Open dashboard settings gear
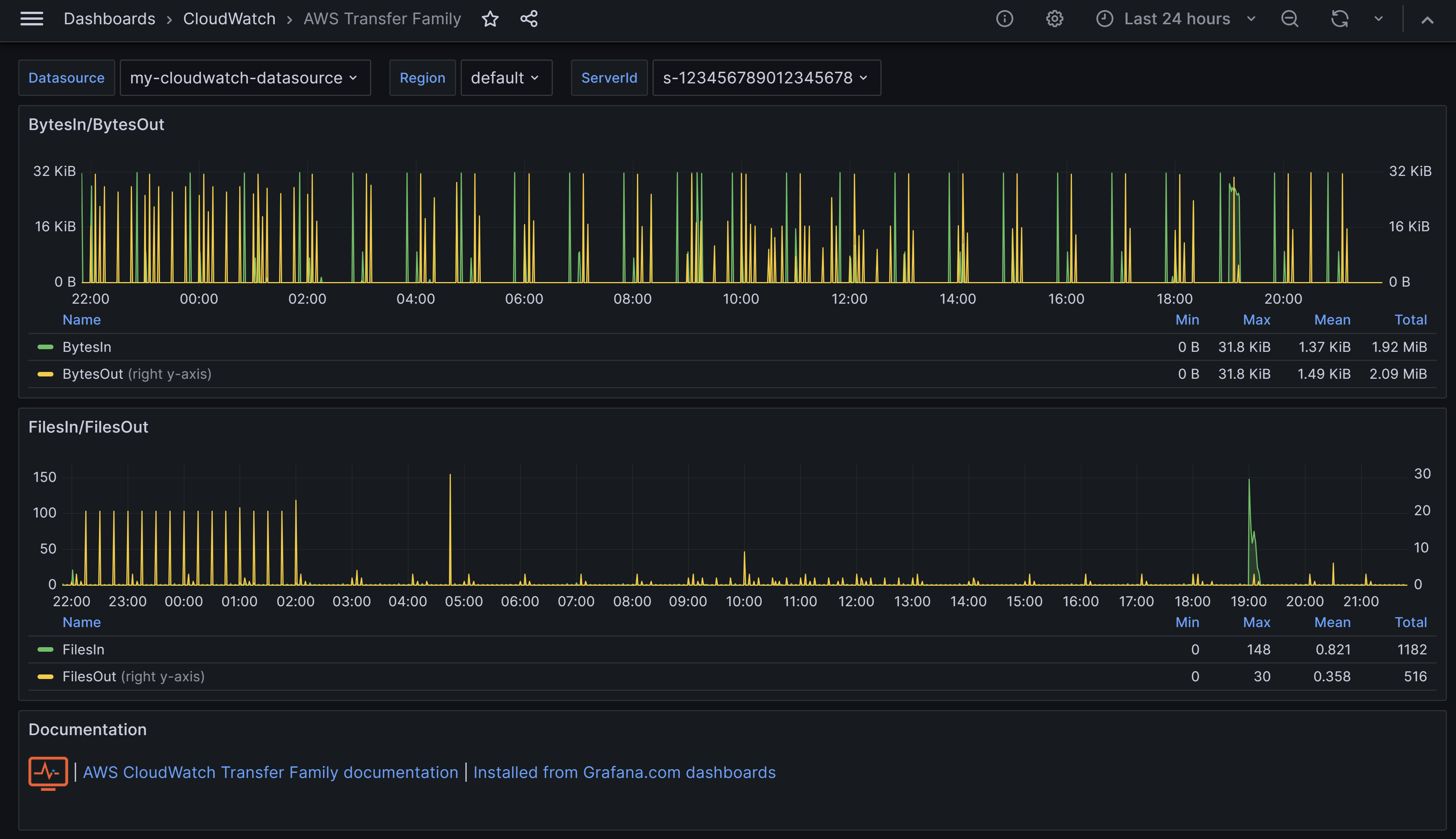This screenshot has height=839, width=1456. (1054, 19)
